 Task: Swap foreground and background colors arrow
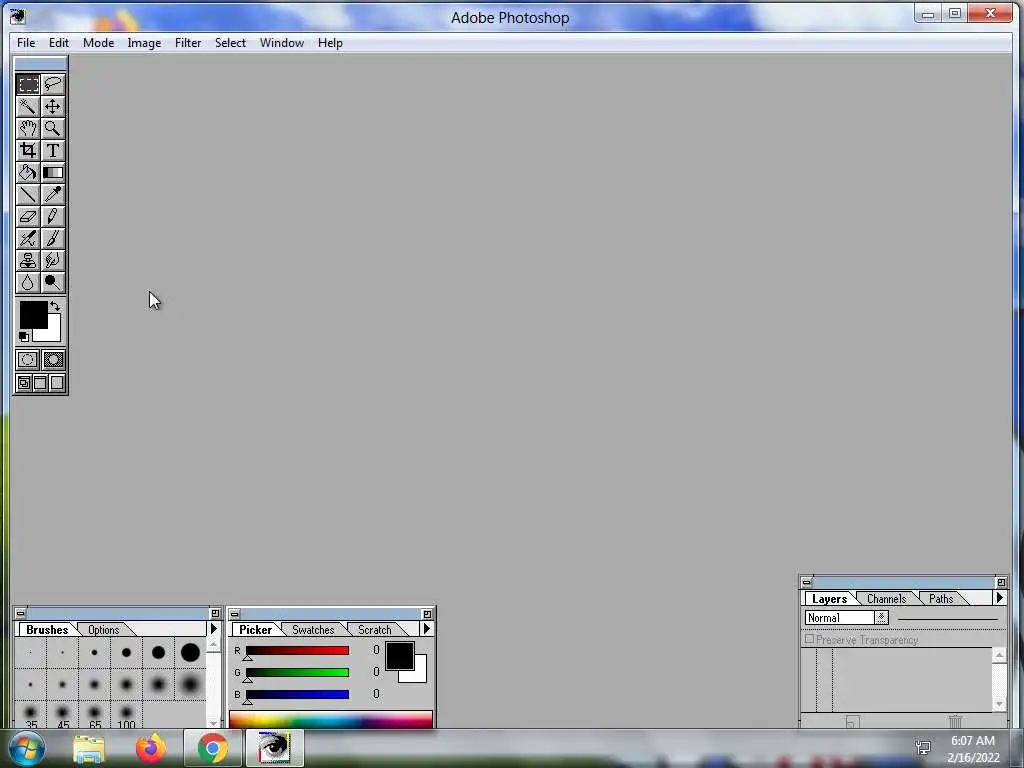(56, 306)
